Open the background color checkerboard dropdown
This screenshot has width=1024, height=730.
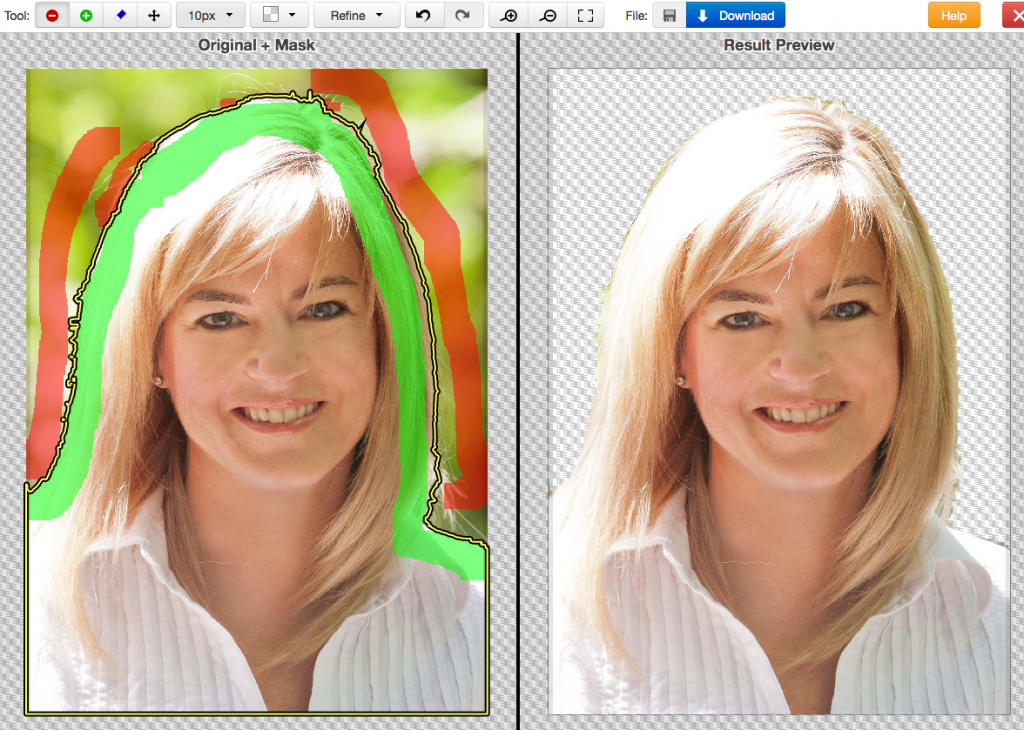tap(279, 15)
